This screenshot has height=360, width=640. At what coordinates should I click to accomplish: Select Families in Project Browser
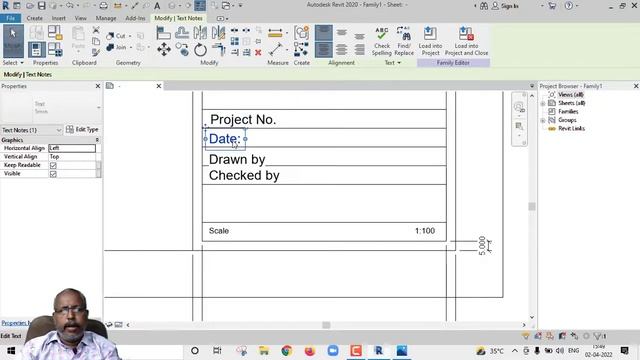tap(568, 111)
